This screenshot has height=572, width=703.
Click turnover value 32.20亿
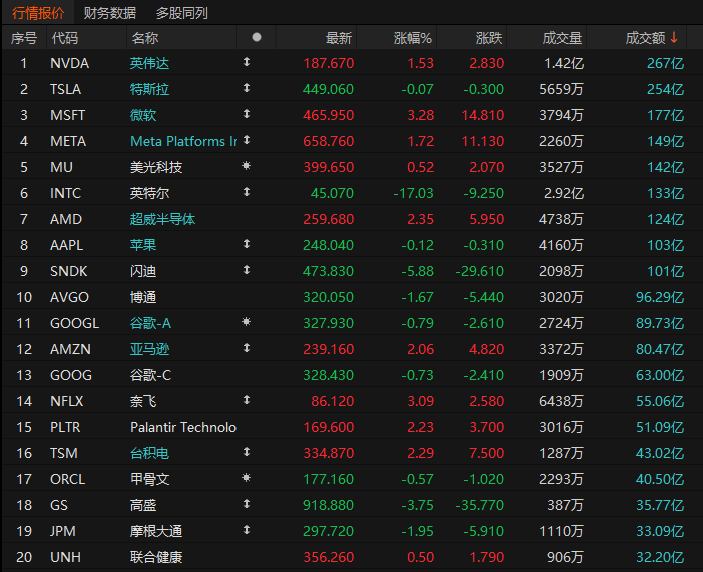pos(660,557)
